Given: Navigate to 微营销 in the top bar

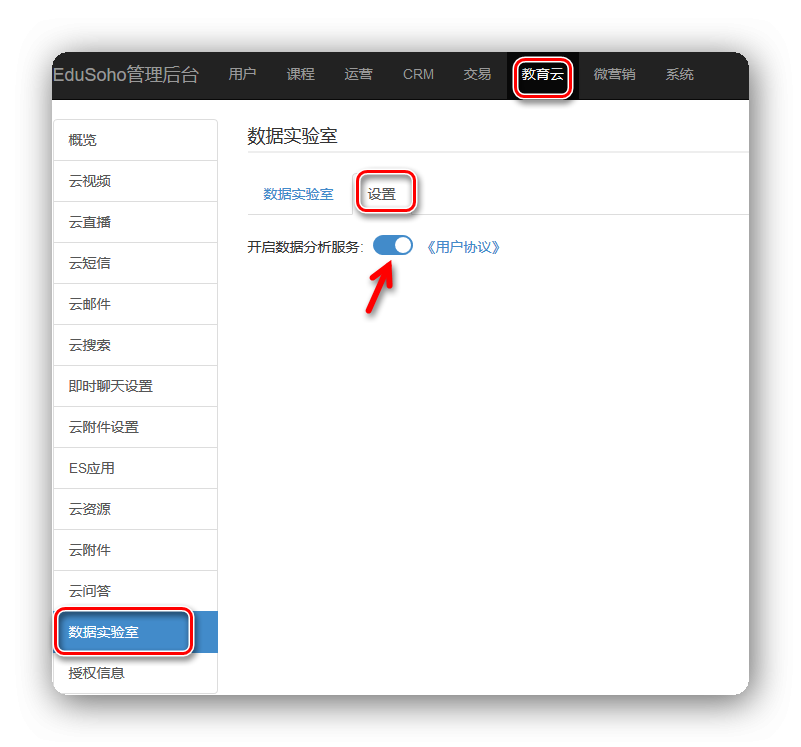Looking at the screenshot, I should (614, 75).
